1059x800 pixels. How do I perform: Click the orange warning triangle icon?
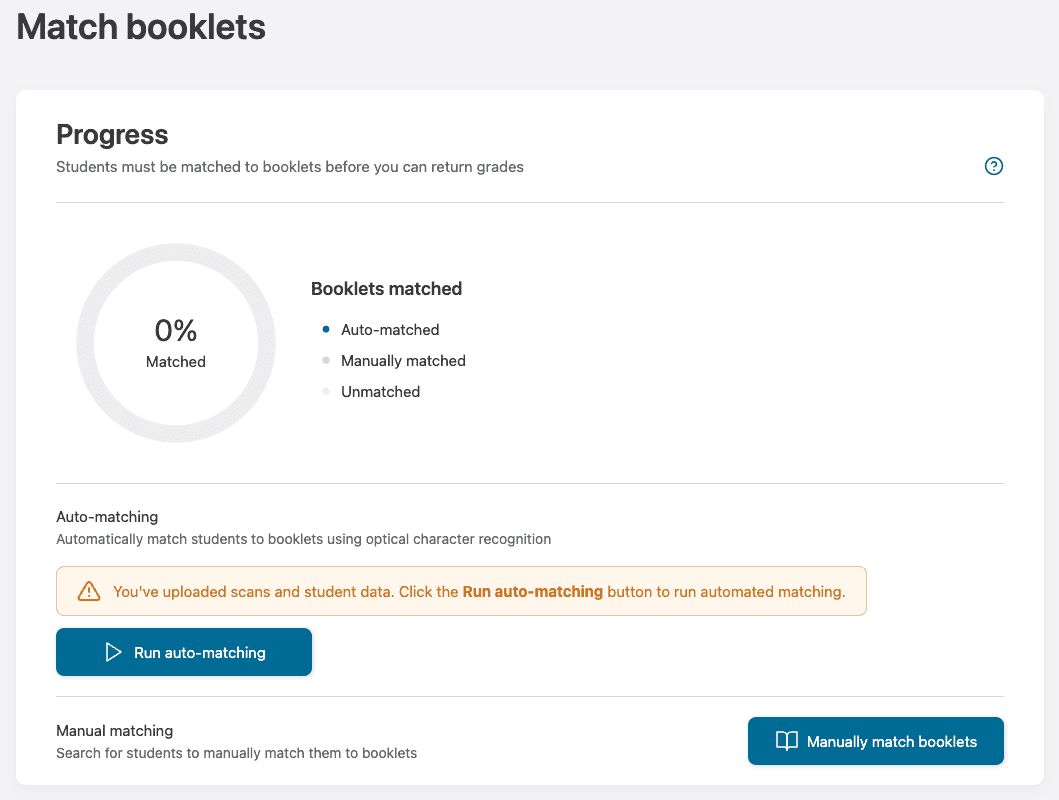[89, 591]
